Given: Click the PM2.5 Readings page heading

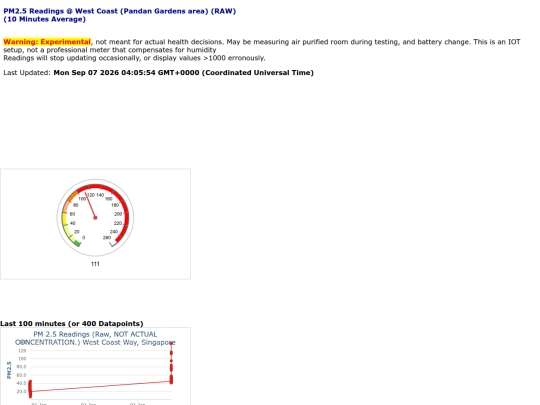Looking at the screenshot, I should point(120,11).
